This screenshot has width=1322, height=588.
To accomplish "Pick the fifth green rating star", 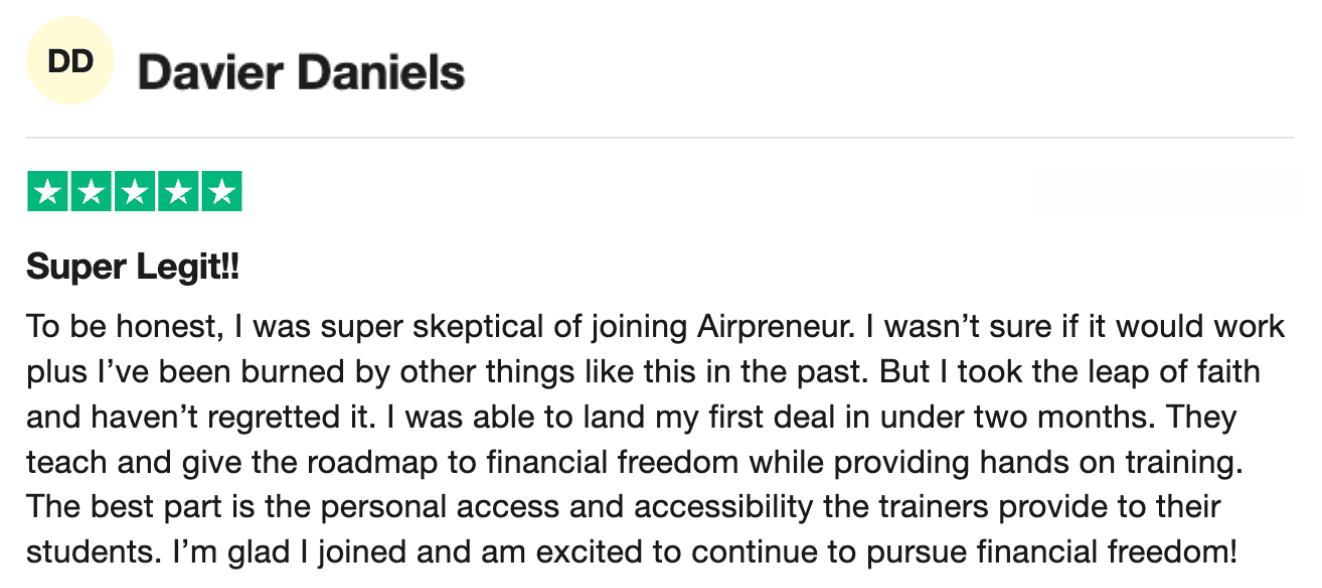I will coord(221,192).
